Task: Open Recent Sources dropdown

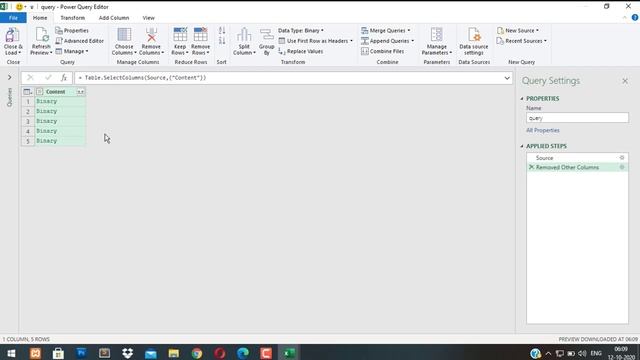Action: (522, 41)
